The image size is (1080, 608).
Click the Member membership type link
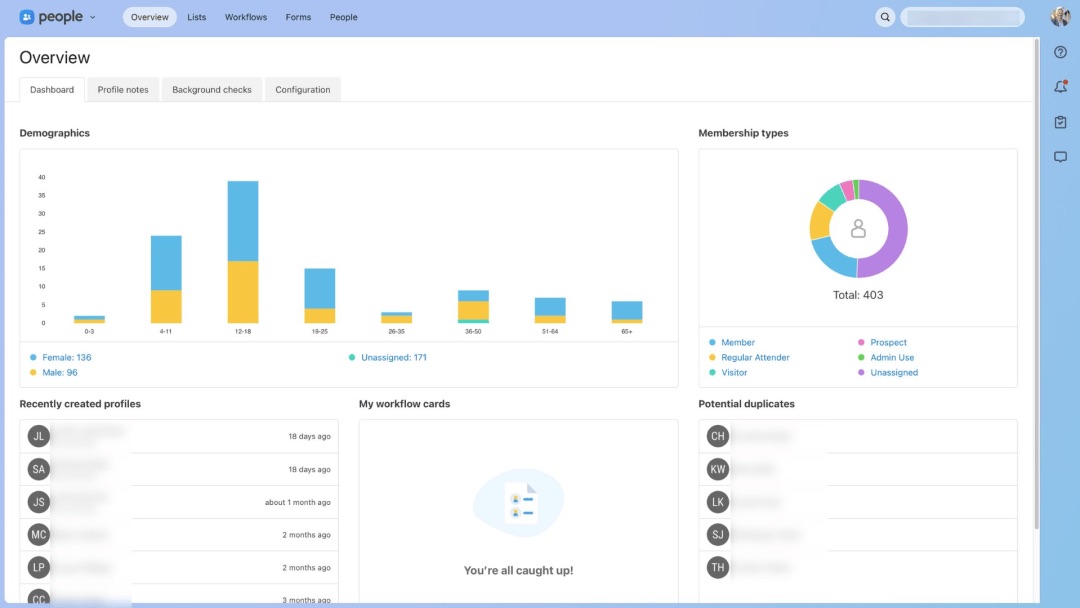[738, 342]
